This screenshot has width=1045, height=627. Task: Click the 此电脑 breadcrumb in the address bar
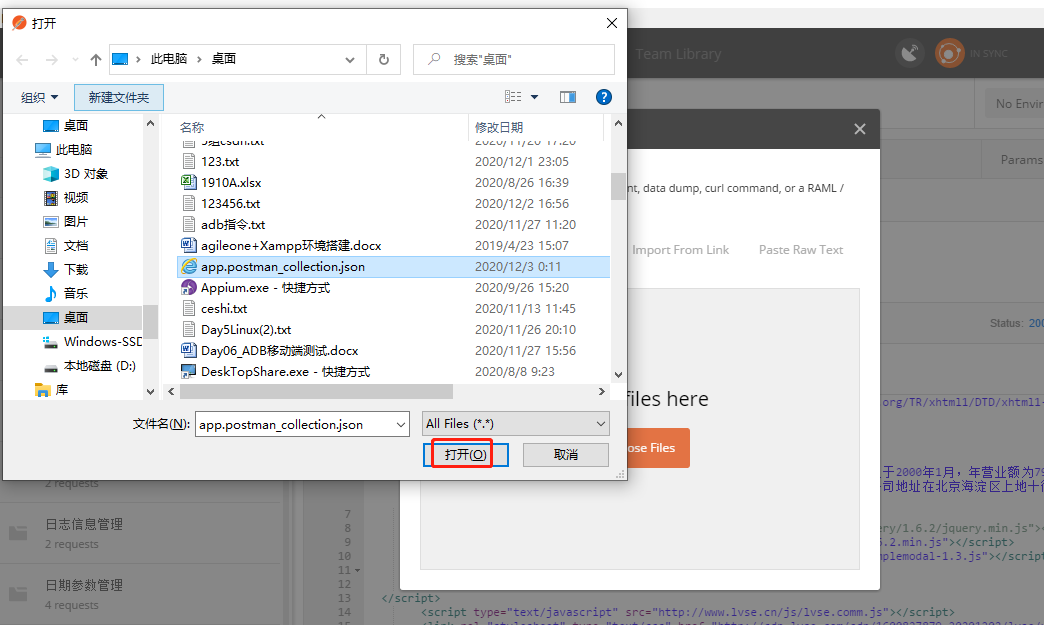coord(169,59)
